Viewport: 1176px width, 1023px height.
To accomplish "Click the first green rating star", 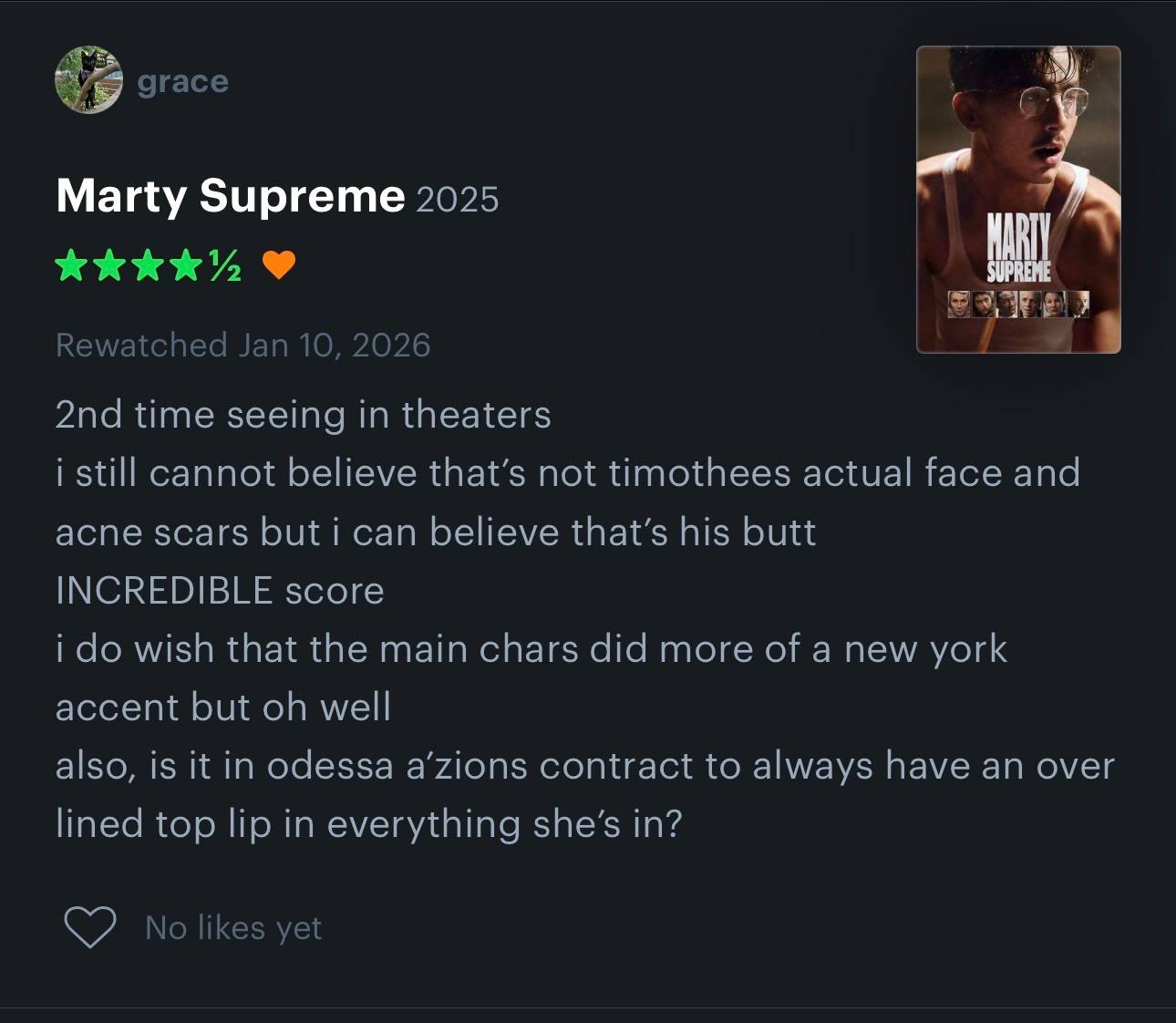I will coord(71,266).
